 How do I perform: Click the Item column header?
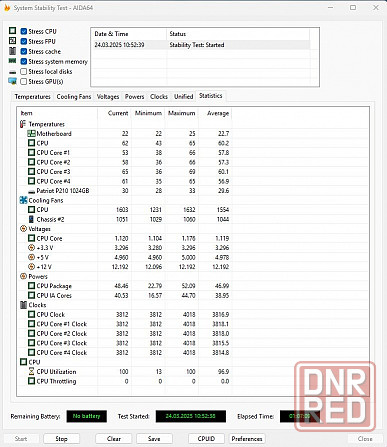coord(57,113)
